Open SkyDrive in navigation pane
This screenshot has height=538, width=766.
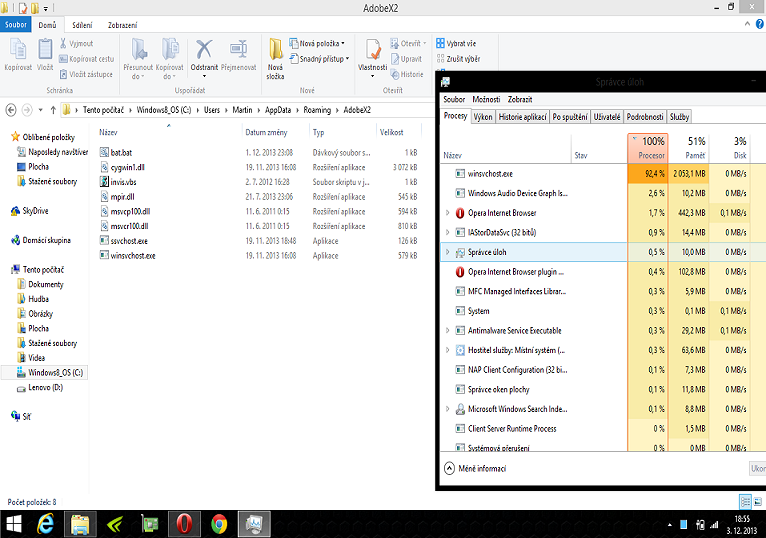tap(35, 211)
